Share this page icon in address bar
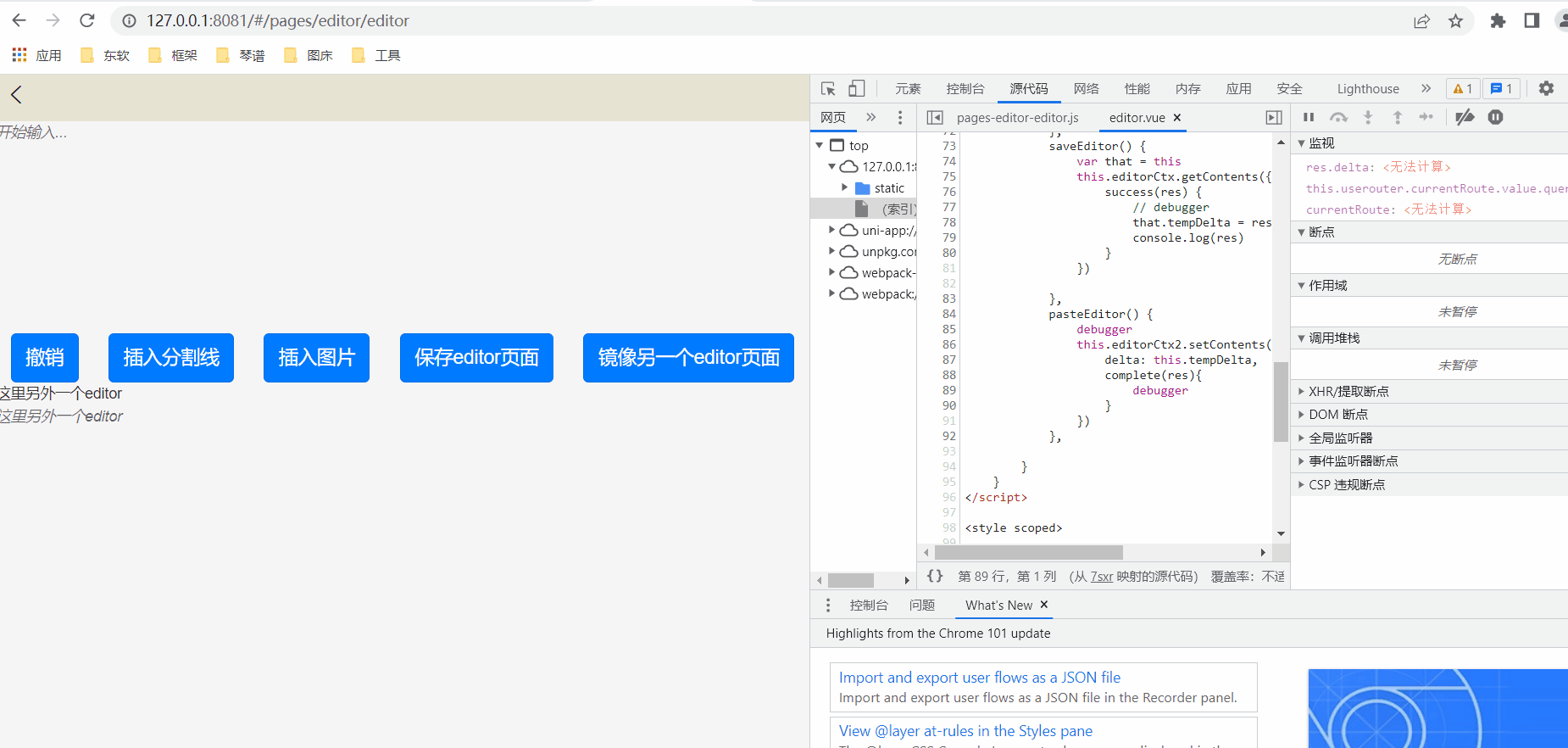The height and width of the screenshot is (748, 1568). (1421, 21)
